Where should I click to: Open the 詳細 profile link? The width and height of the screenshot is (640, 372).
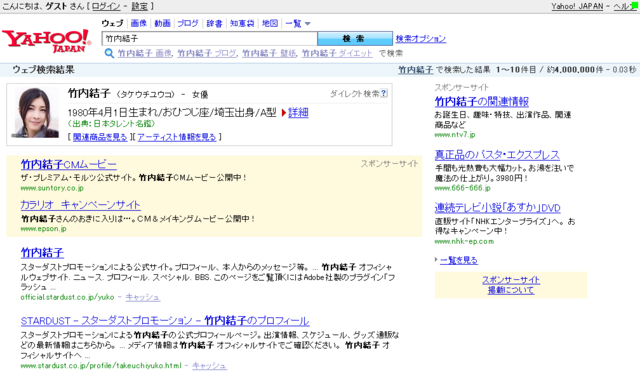pos(298,113)
